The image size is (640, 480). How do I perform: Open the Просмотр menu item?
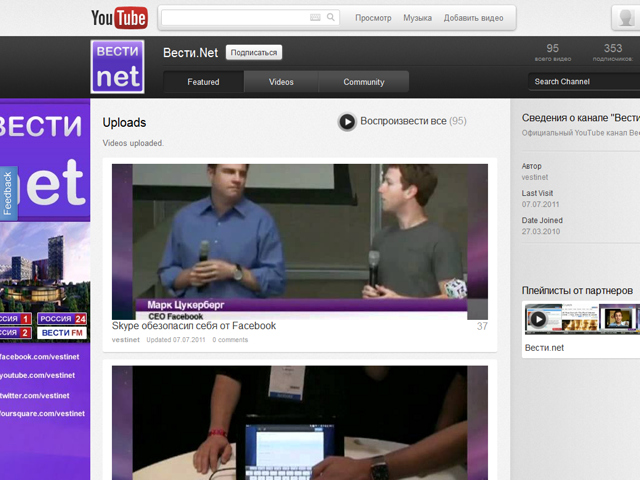[373, 18]
